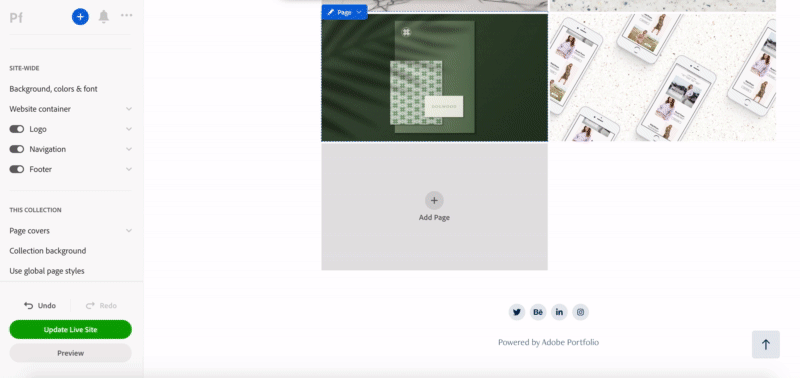Open the three-dot more options menu

click(x=127, y=15)
